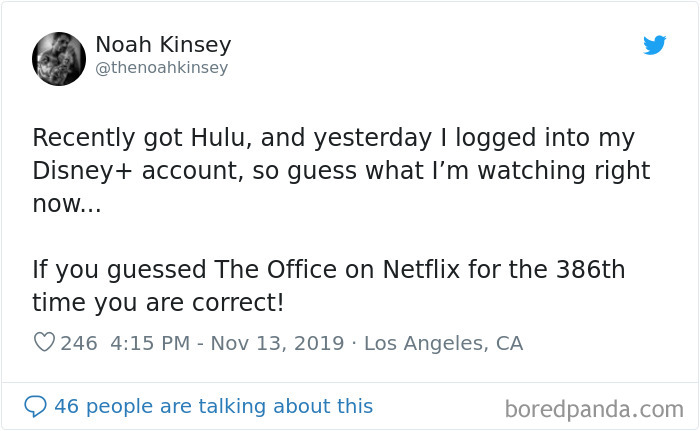The height and width of the screenshot is (431, 700).
Task: Like the tweet with the heart icon
Action: 44,343
